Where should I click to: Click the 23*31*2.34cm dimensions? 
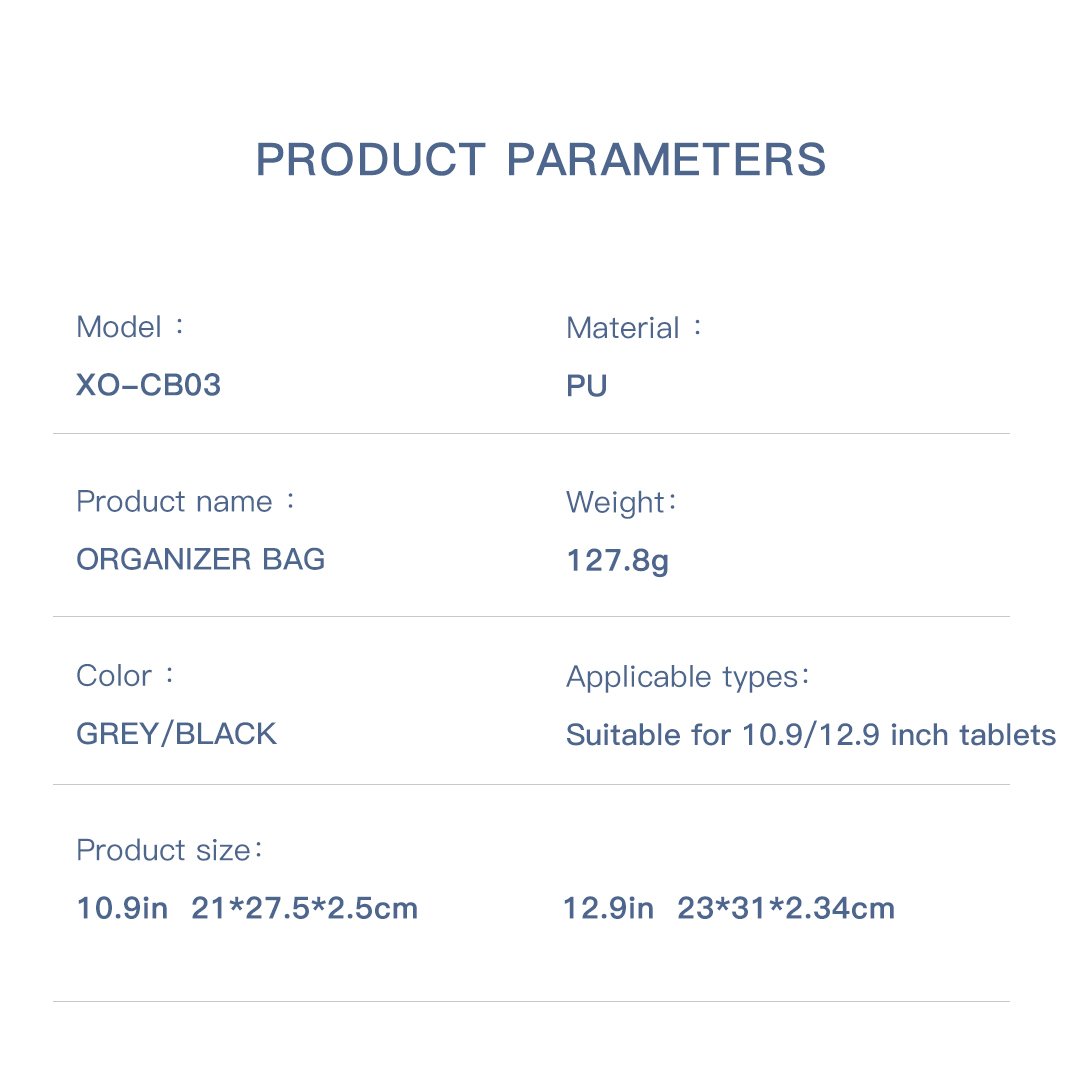point(786,909)
